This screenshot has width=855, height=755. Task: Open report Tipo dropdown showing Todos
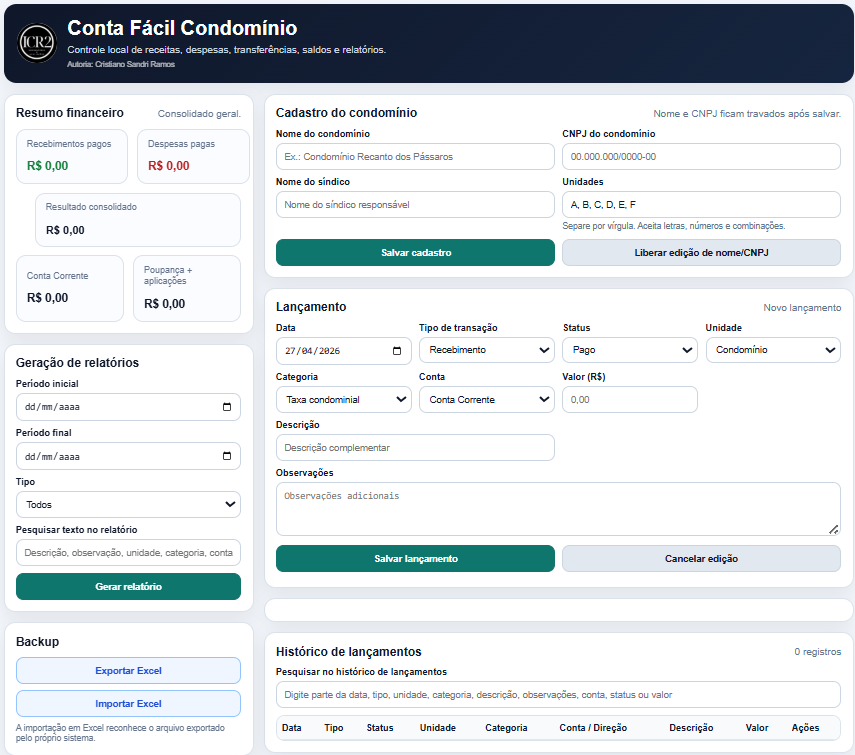128,505
